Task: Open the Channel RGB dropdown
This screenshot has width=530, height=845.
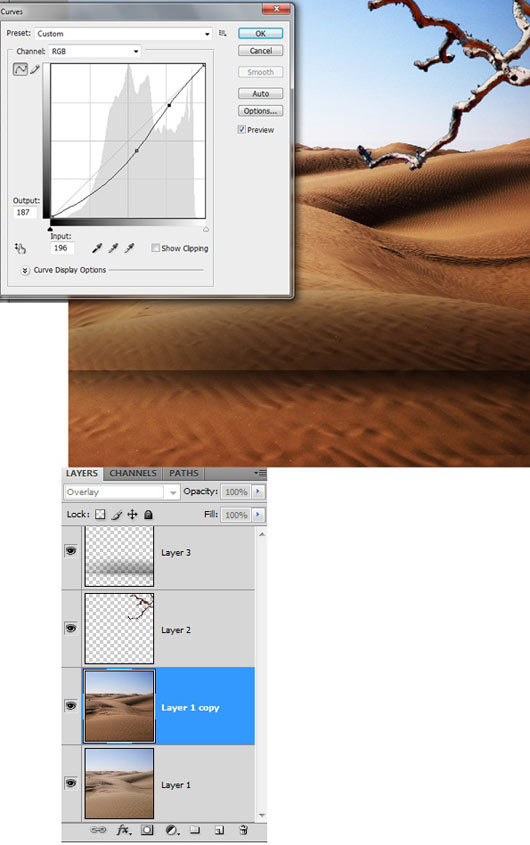Action: 95,51
